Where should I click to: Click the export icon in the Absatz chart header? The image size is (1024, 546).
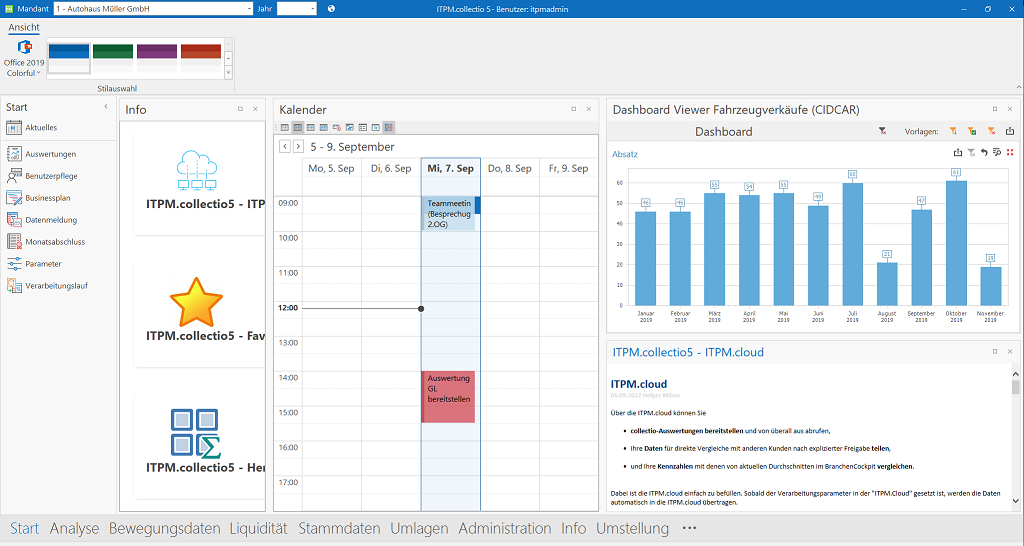pyautogui.click(x=958, y=152)
